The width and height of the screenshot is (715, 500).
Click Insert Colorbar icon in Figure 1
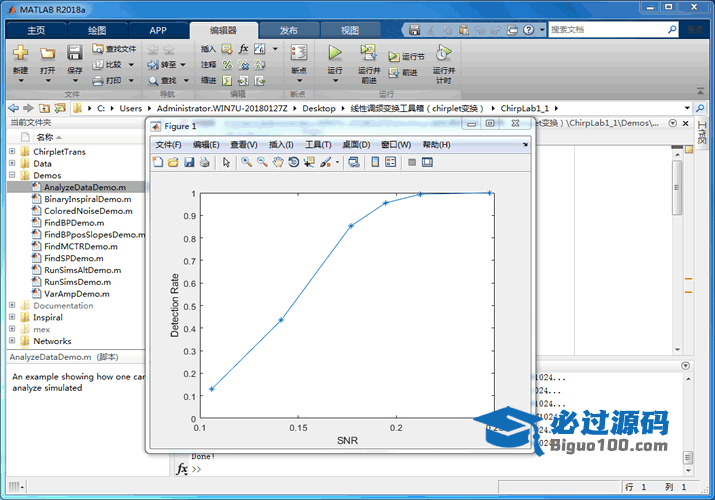[x=375, y=162]
